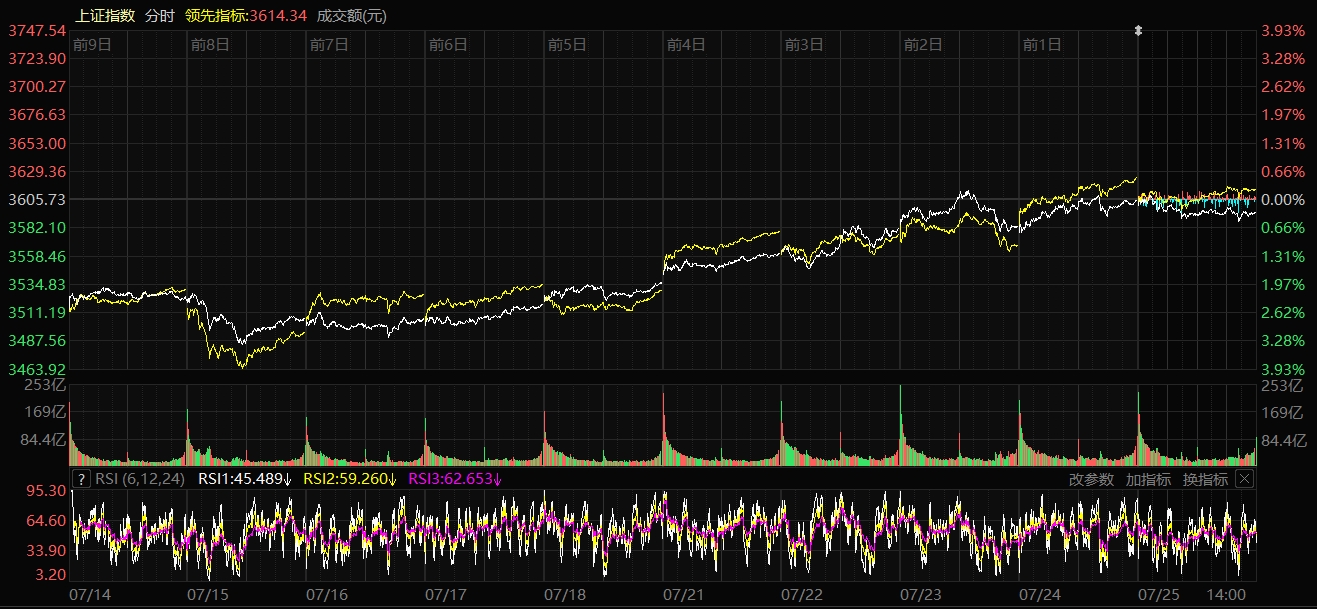Click the RSI1 value readout
This screenshot has width=1317, height=609.
click(x=245, y=479)
